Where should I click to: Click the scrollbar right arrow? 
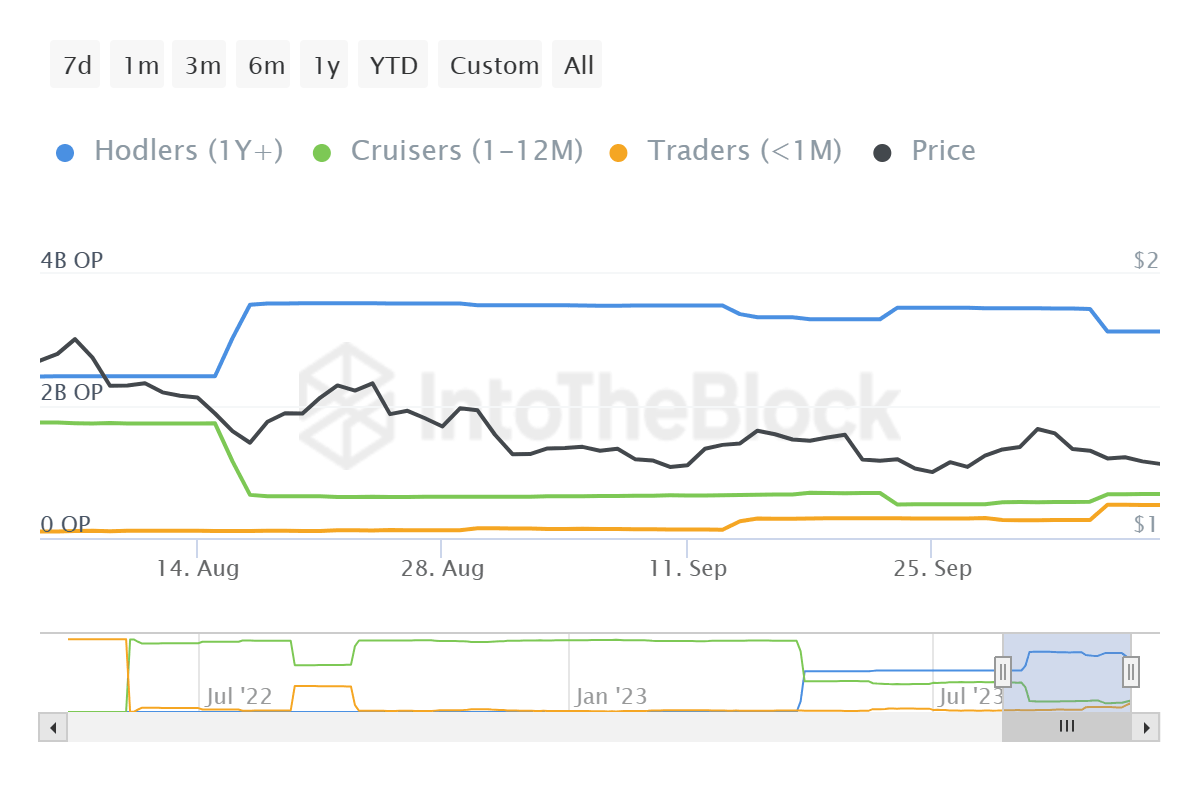(x=1146, y=727)
